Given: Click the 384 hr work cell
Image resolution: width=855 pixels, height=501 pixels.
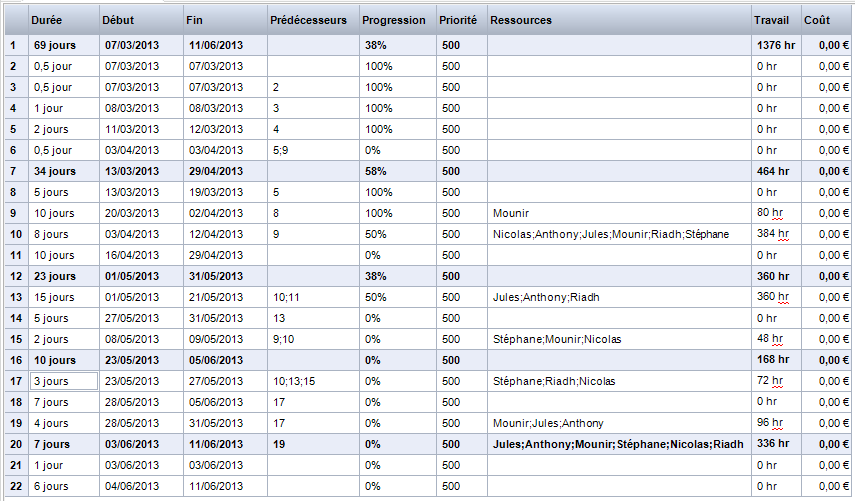Looking at the screenshot, I should point(775,234).
